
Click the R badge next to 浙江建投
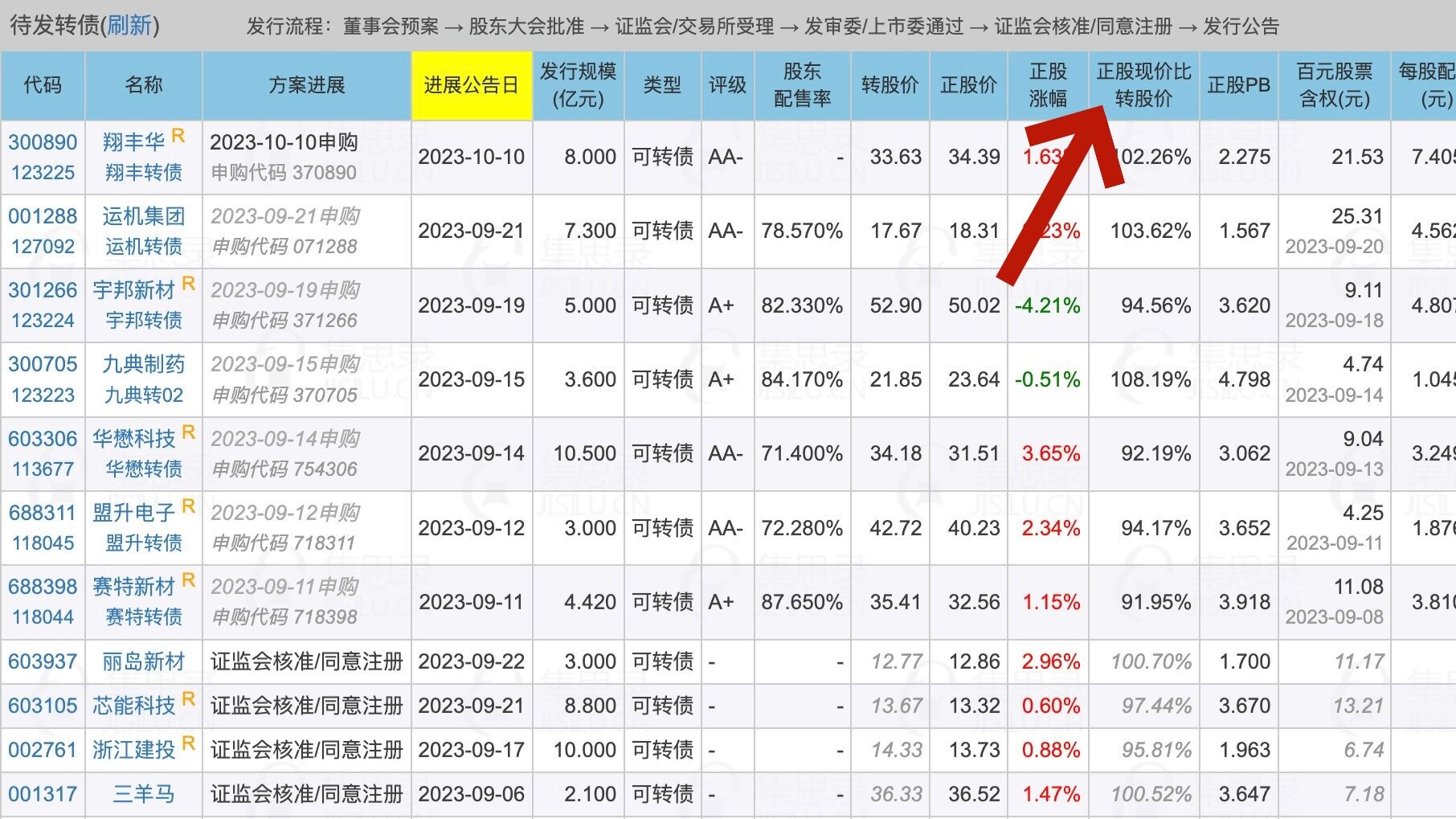click(187, 745)
